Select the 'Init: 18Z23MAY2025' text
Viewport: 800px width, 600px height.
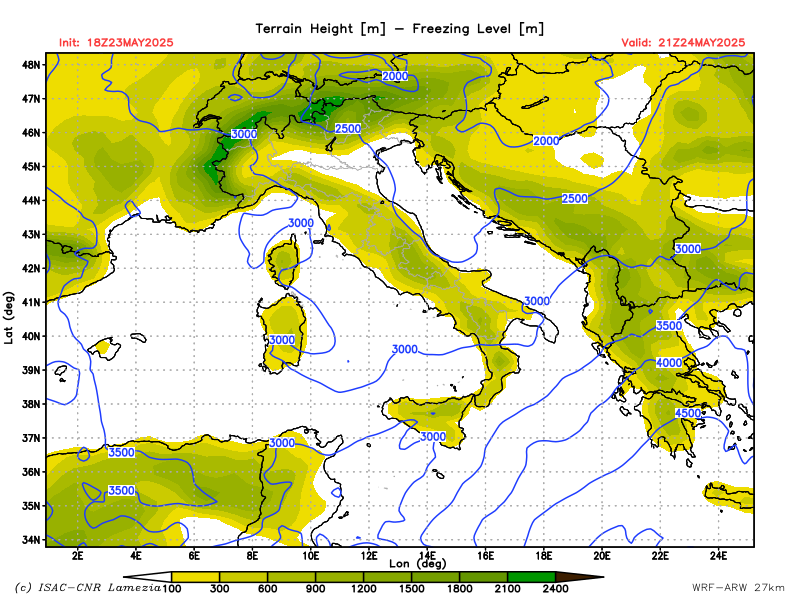116,42
